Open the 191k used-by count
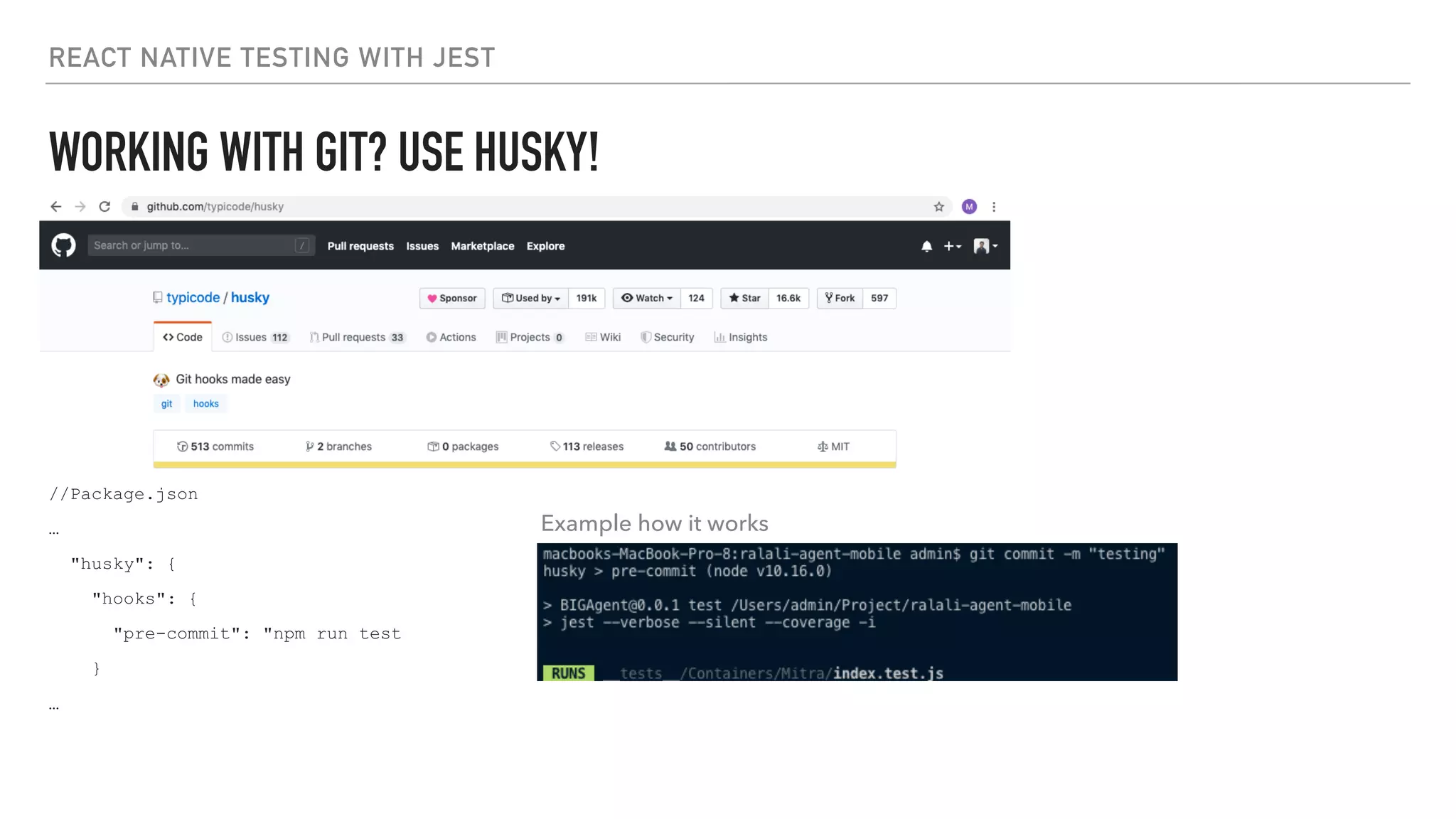The height and width of the screenshot is (819, 1456). (x=587, y=299)
